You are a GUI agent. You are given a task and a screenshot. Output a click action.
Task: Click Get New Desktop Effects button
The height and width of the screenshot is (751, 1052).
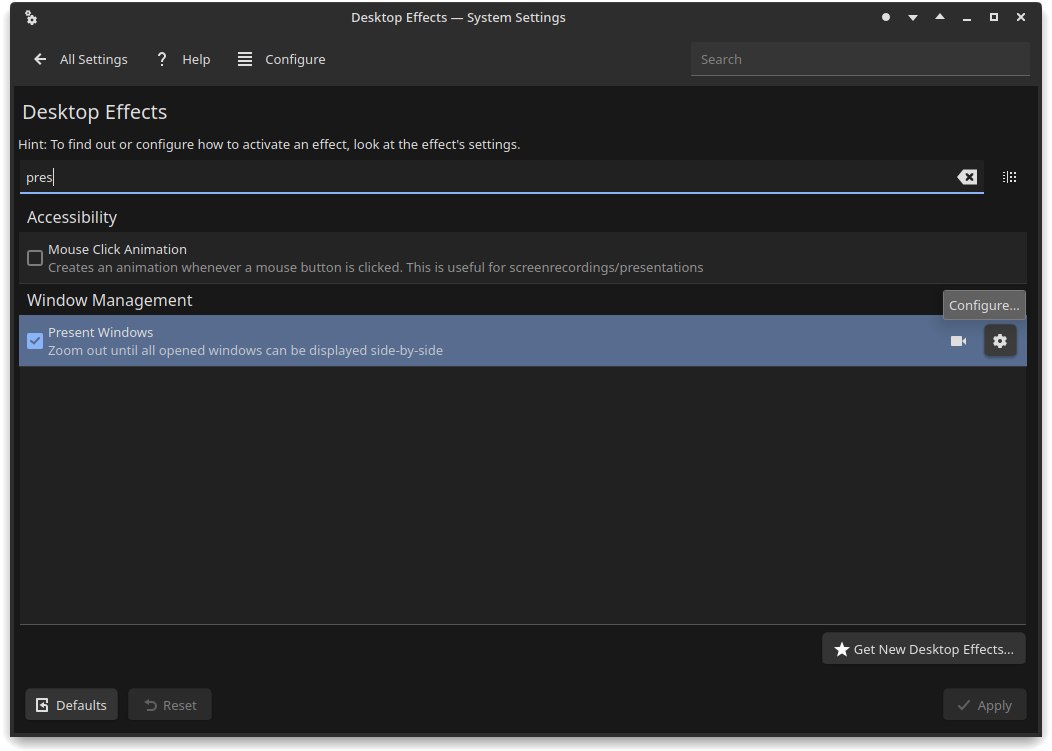924,649
